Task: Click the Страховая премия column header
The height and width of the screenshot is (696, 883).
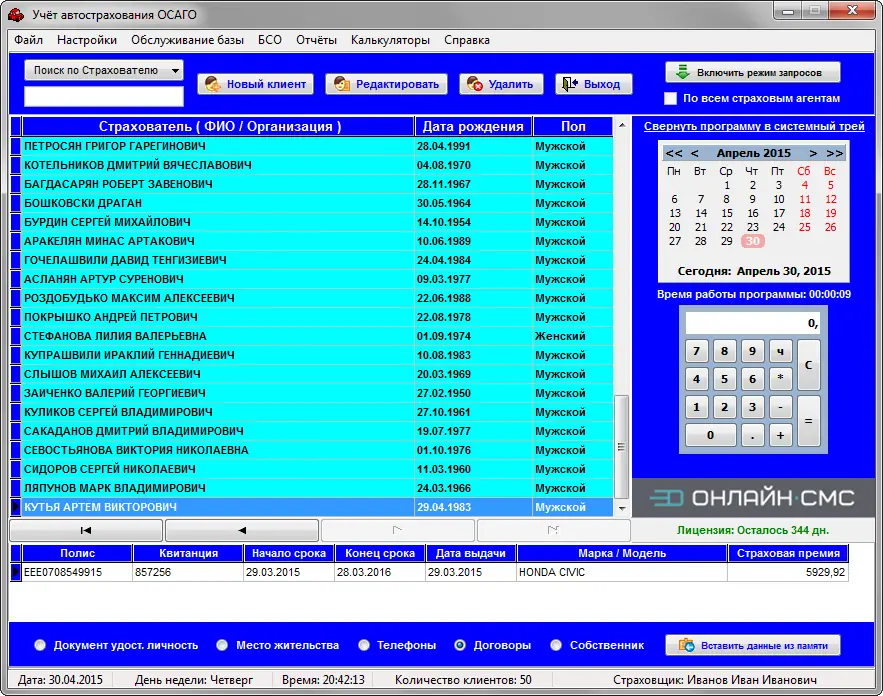Action: [x=788, y=554]
